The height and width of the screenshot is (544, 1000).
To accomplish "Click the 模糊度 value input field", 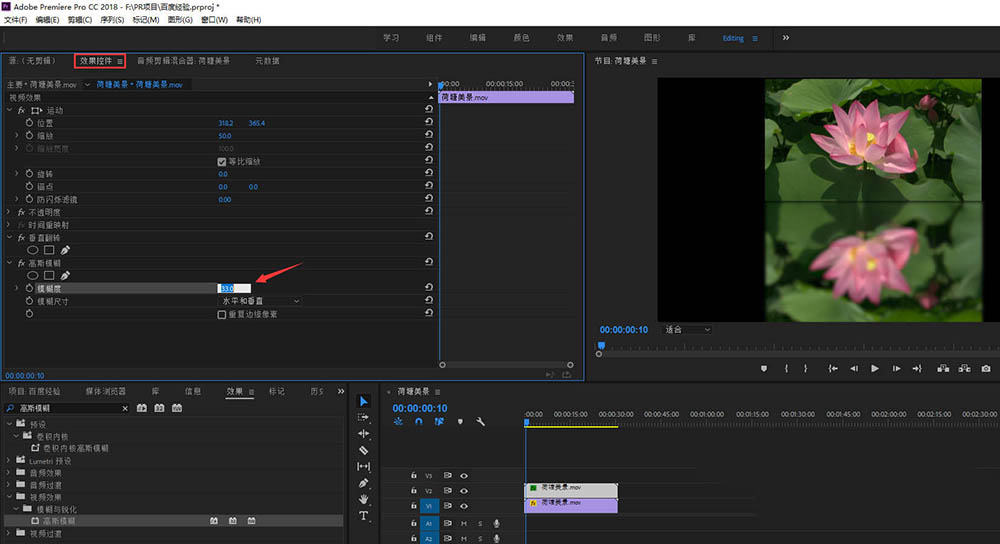I will point(234,288).
